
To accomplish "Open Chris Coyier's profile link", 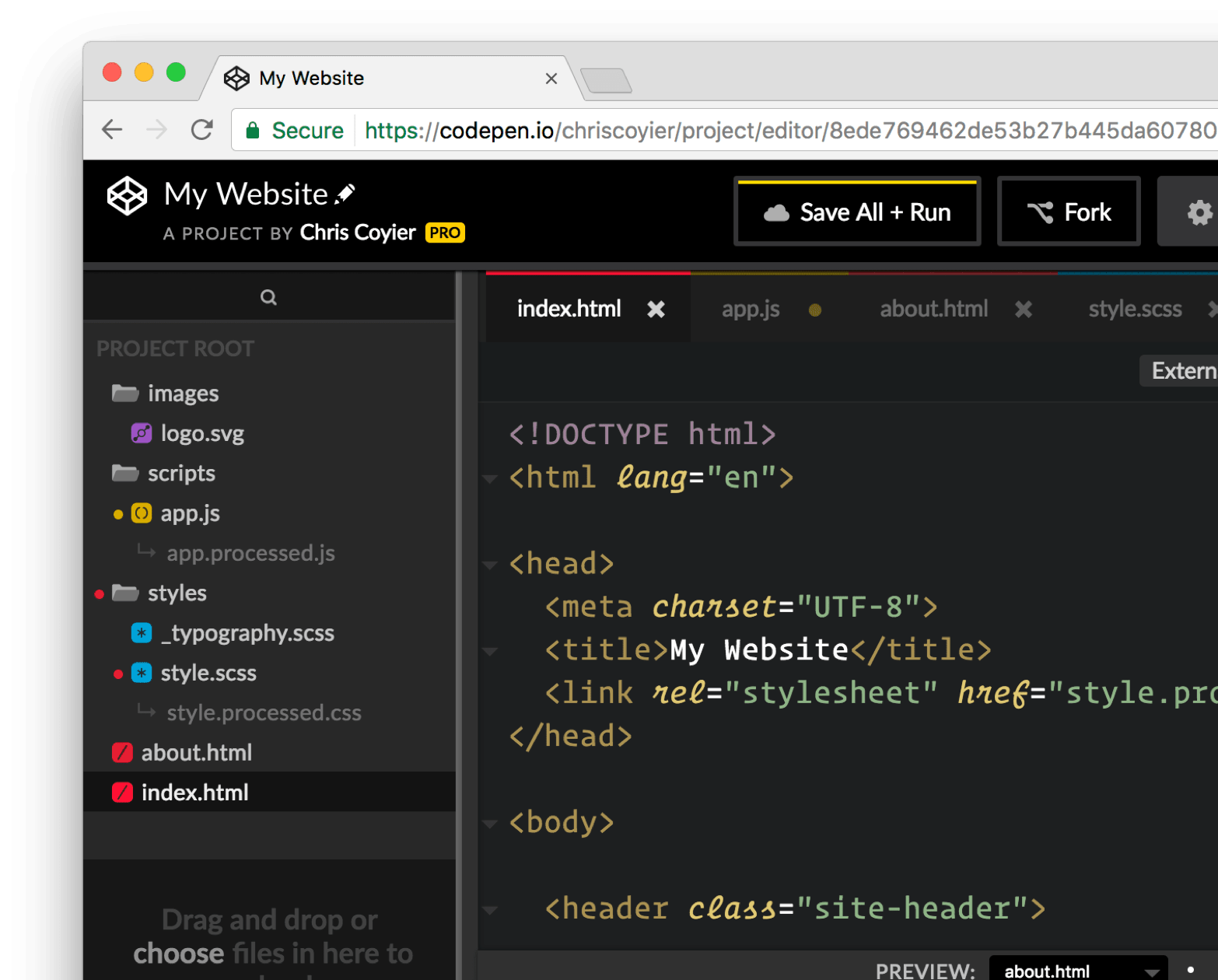I will point(358,233).
